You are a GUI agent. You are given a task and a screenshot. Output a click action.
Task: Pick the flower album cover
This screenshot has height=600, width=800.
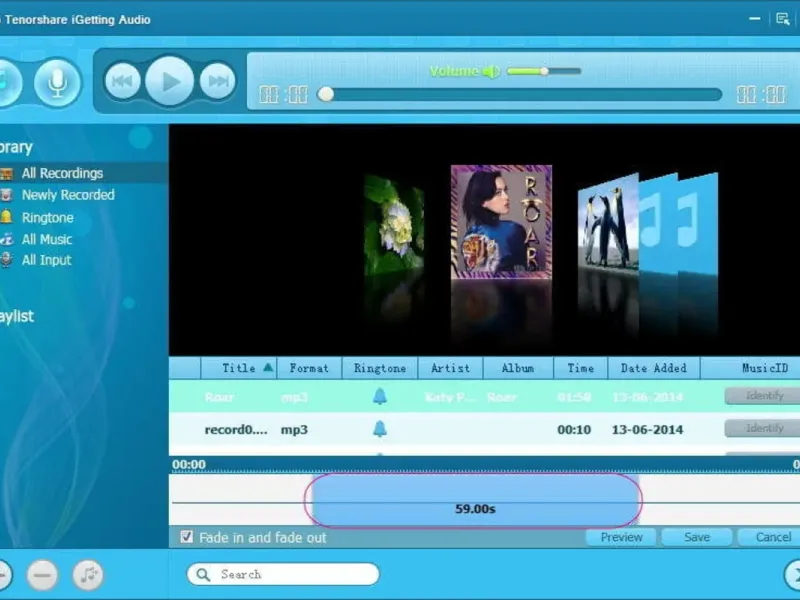tap(394, 222)
